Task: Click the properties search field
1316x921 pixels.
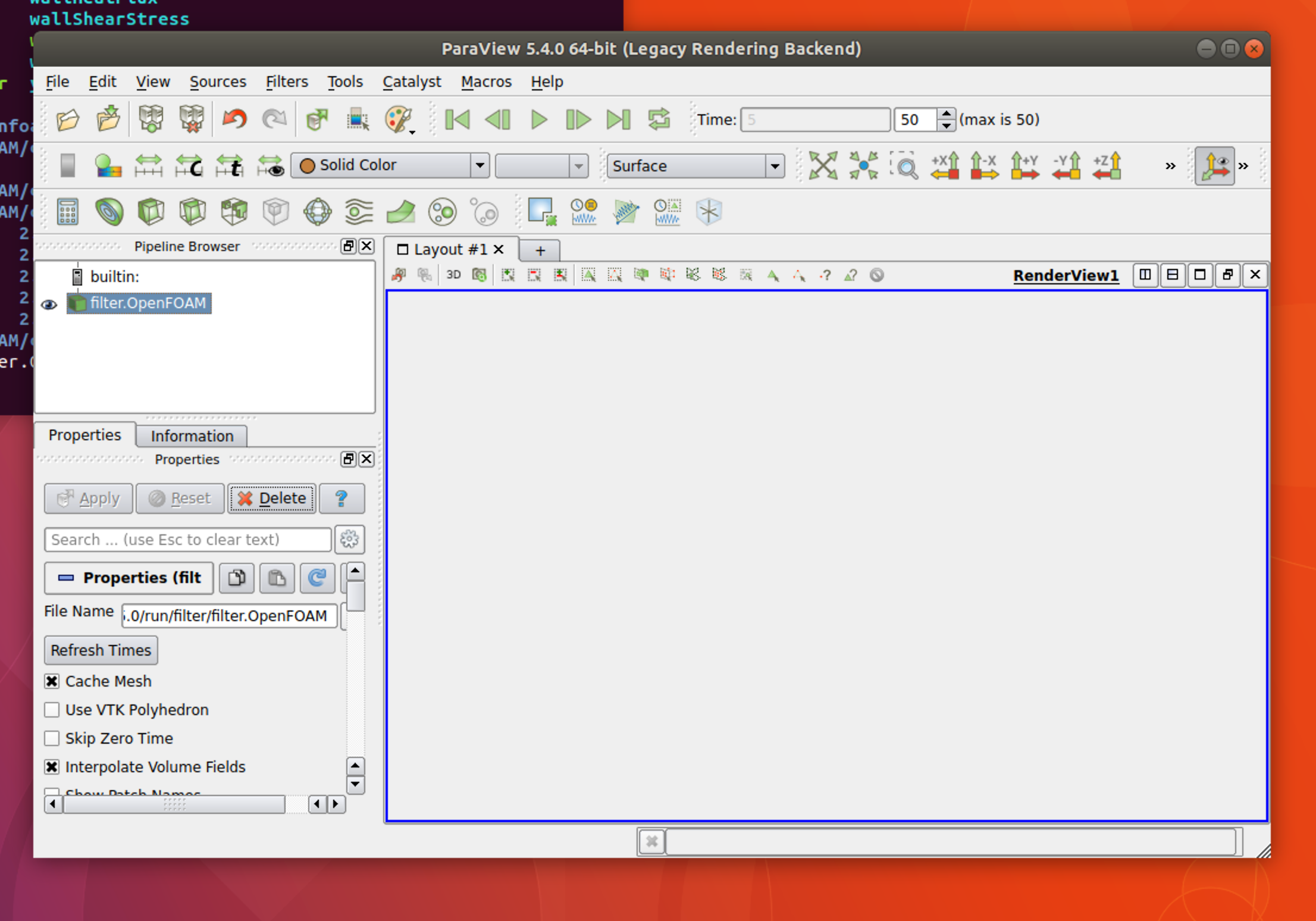Action: pos(187,540)
